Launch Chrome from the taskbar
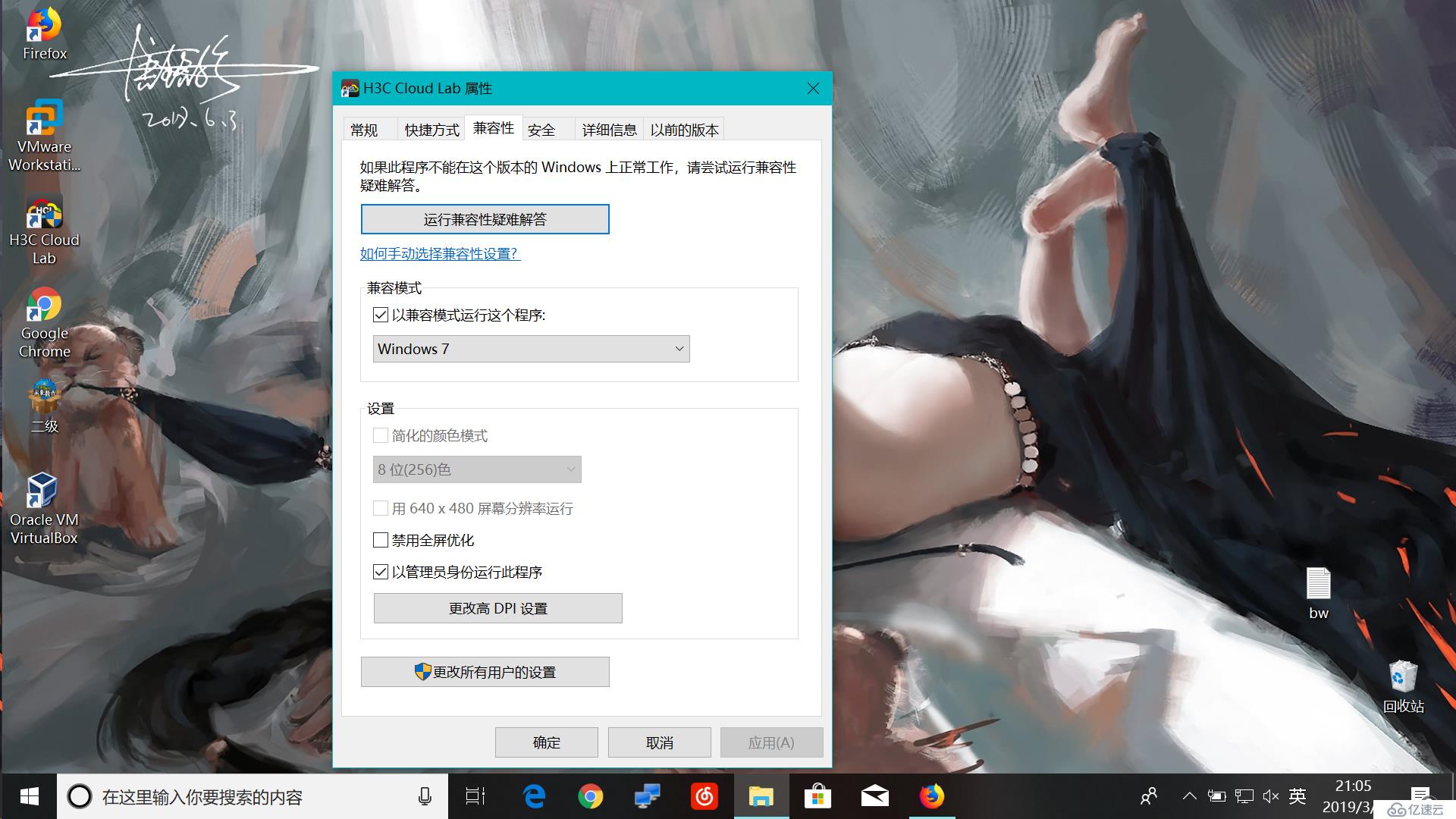Screen dimensions: 1456x819 pyautogui.click(x=590, y=796)
